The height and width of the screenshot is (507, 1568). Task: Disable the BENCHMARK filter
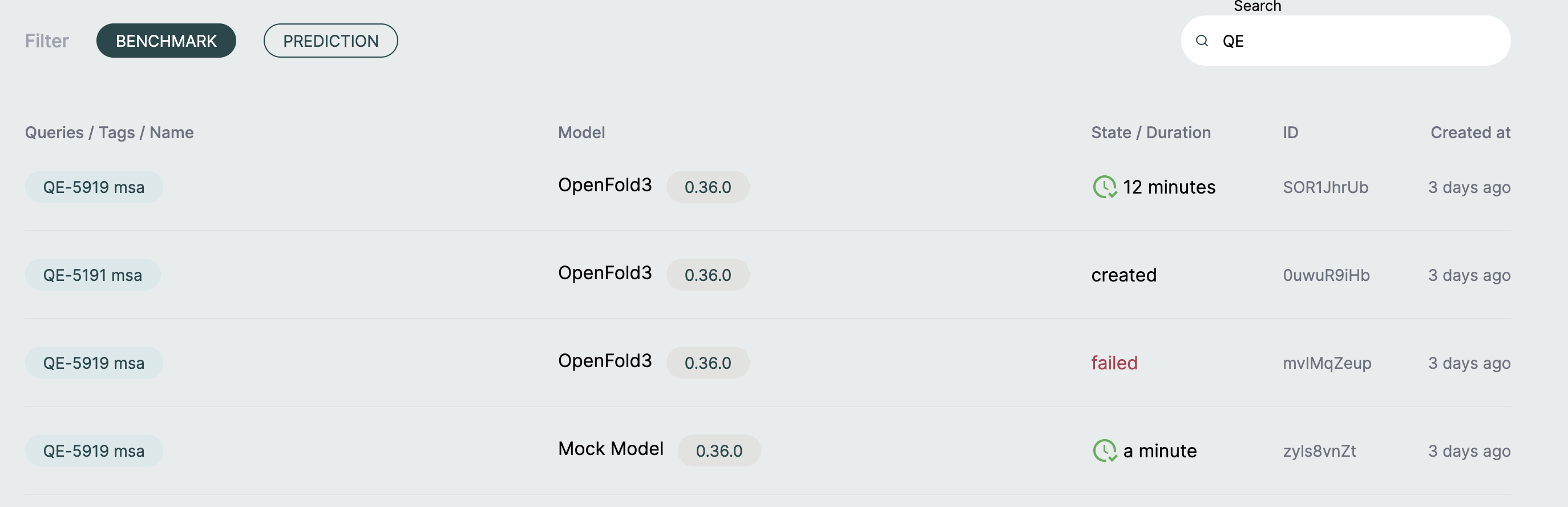(165, 40)
